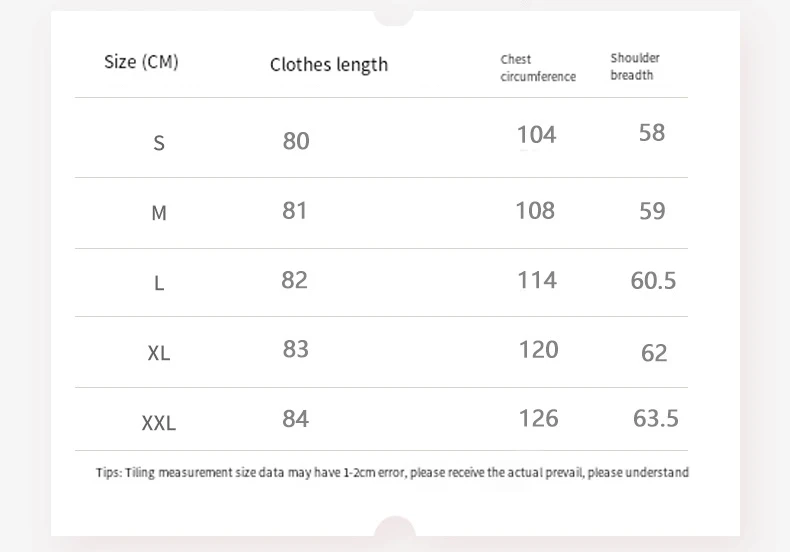Click the Size (CM) column header

point(141,62)
